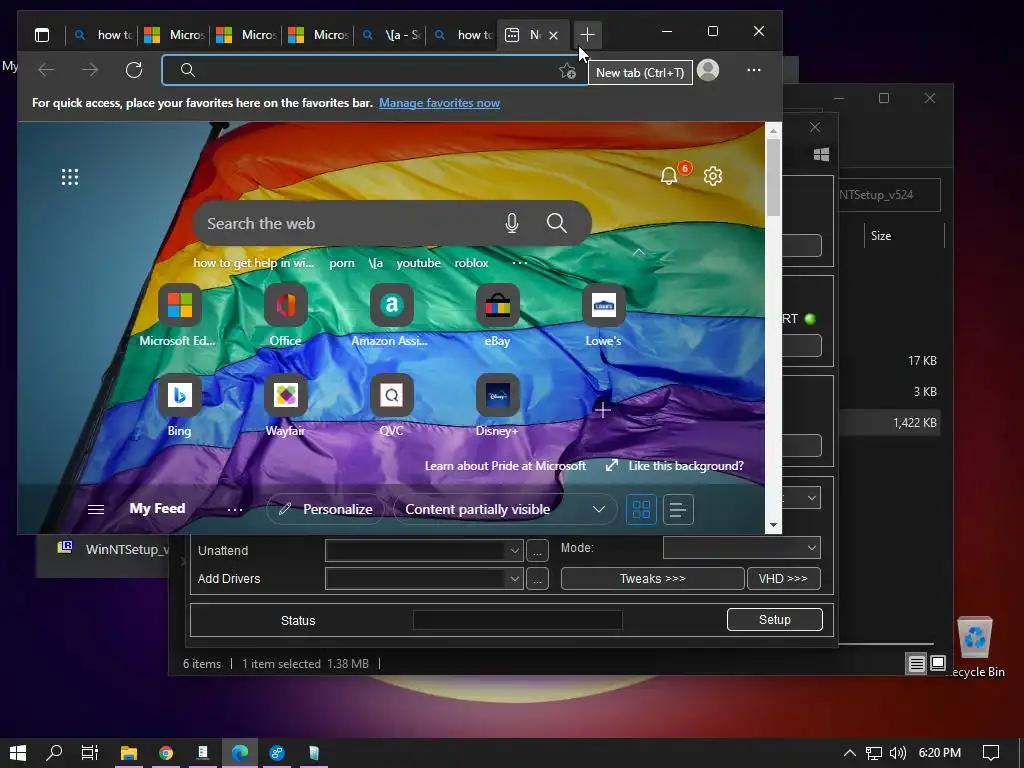1024x768 pixels.
Task: Open the Unattend combo box in WinNTSetup
Action: click(x=424, y=551)
